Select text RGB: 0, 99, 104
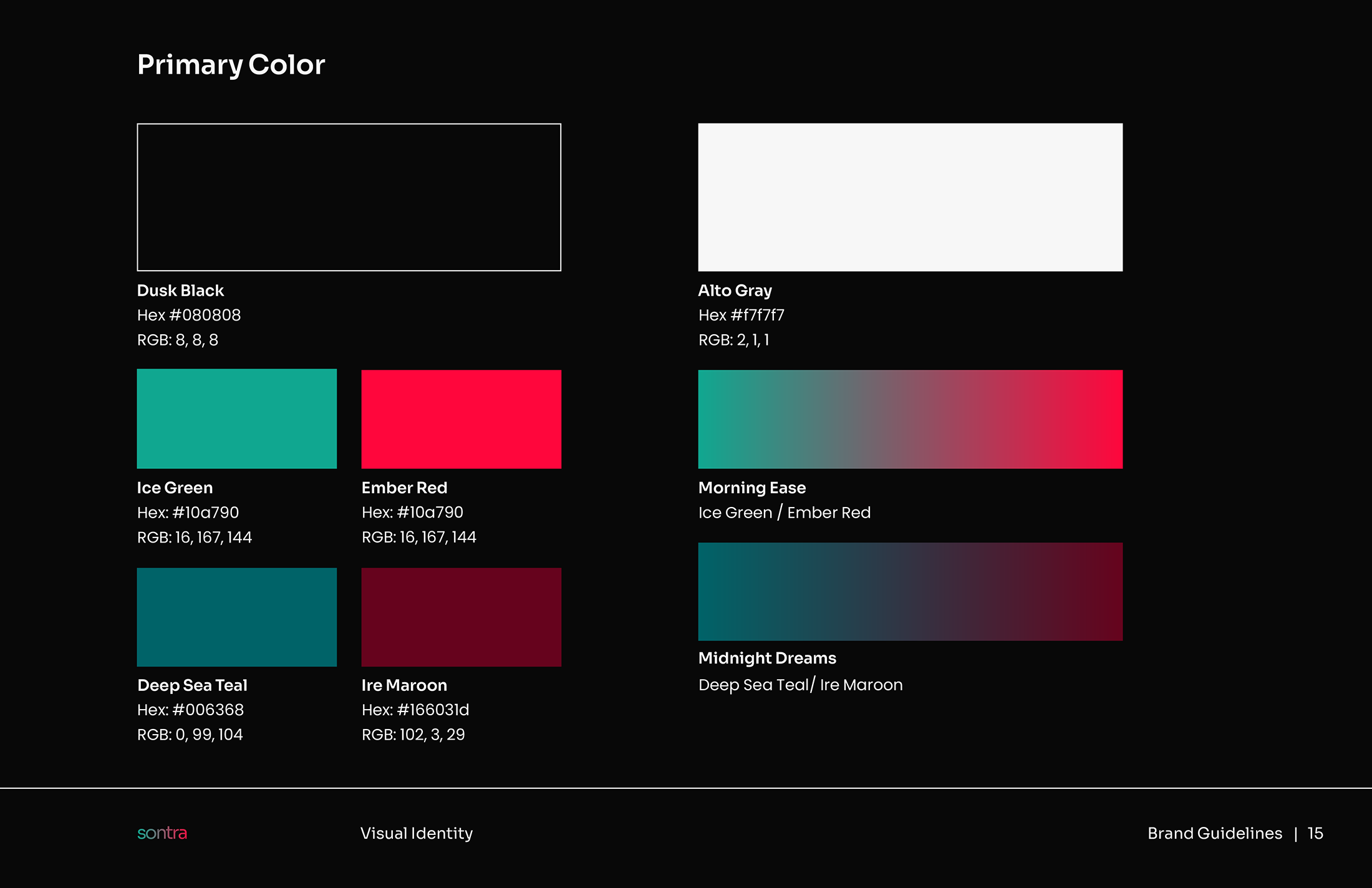The image size is (1372, 888). tap(190, 735)
